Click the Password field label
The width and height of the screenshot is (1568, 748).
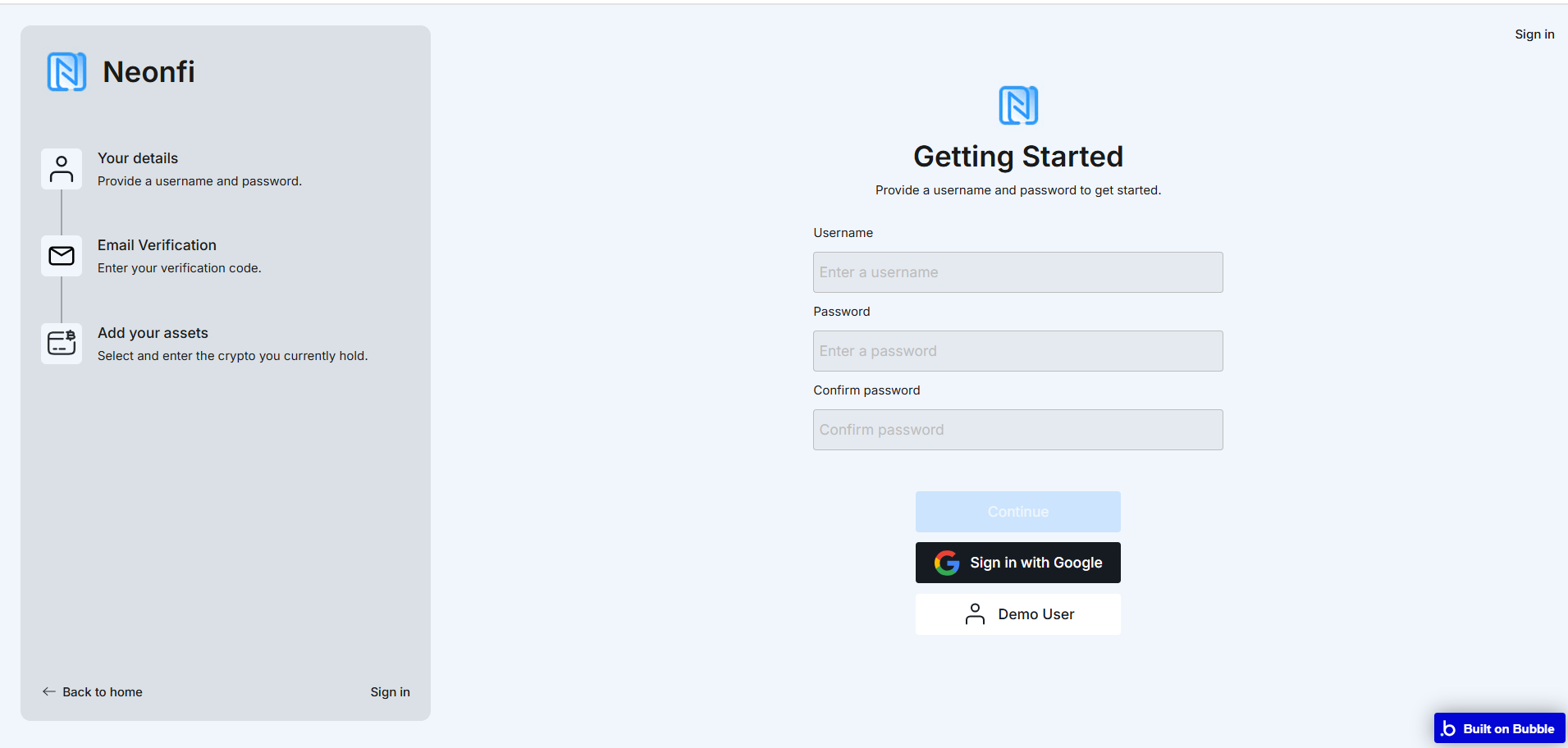pyautogui.click(x=842, y=312)
